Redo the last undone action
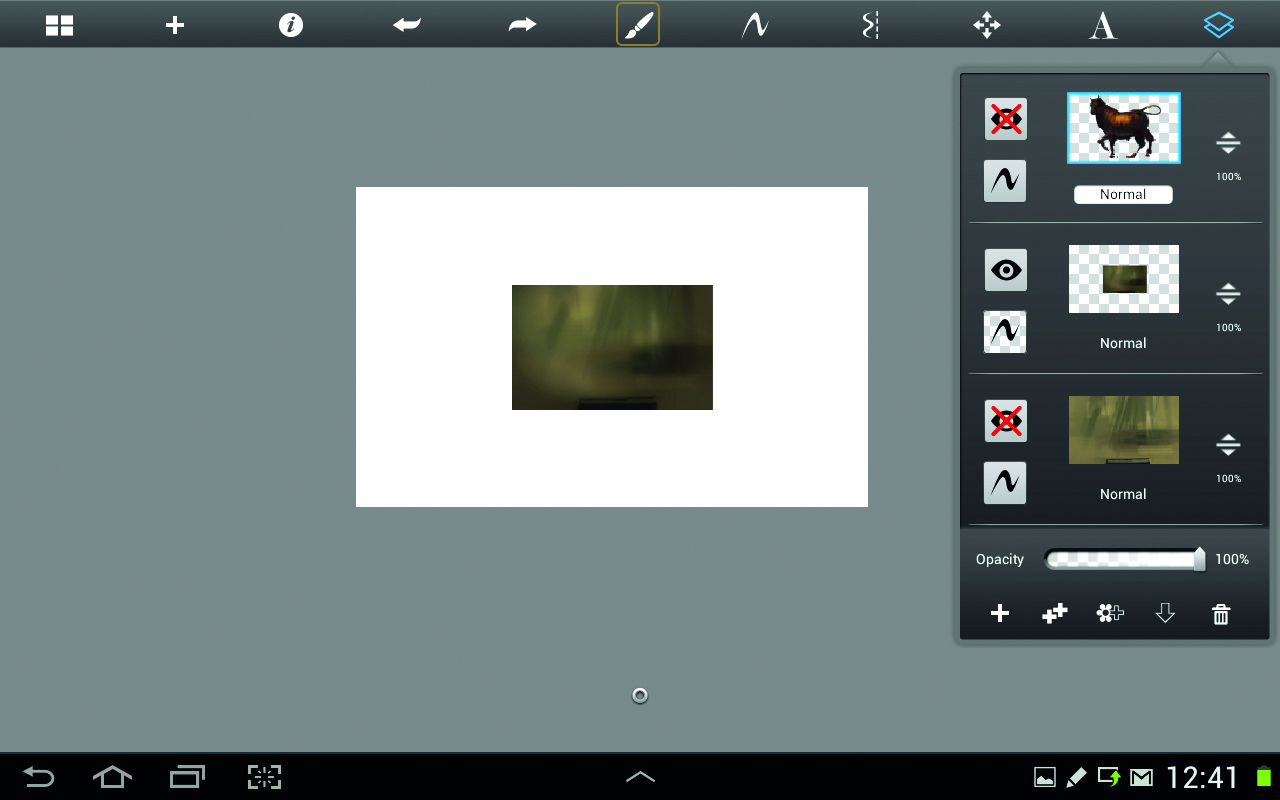Image resolution: width=1280 pixels, height=800 pixels. (522, 26)
